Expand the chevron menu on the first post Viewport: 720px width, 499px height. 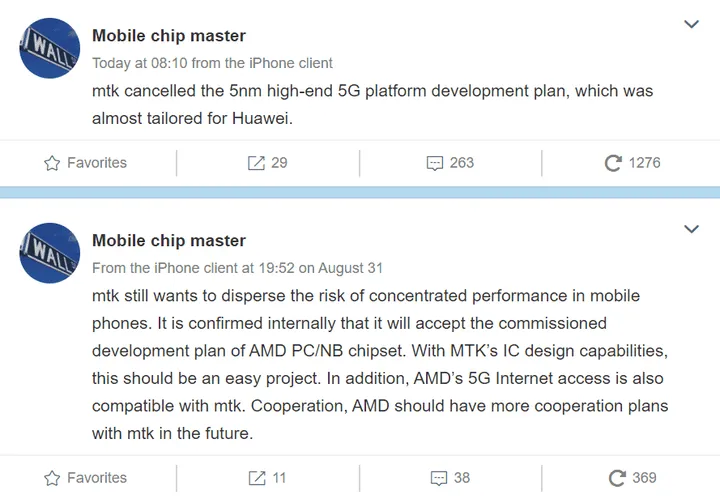pos(691,24)
